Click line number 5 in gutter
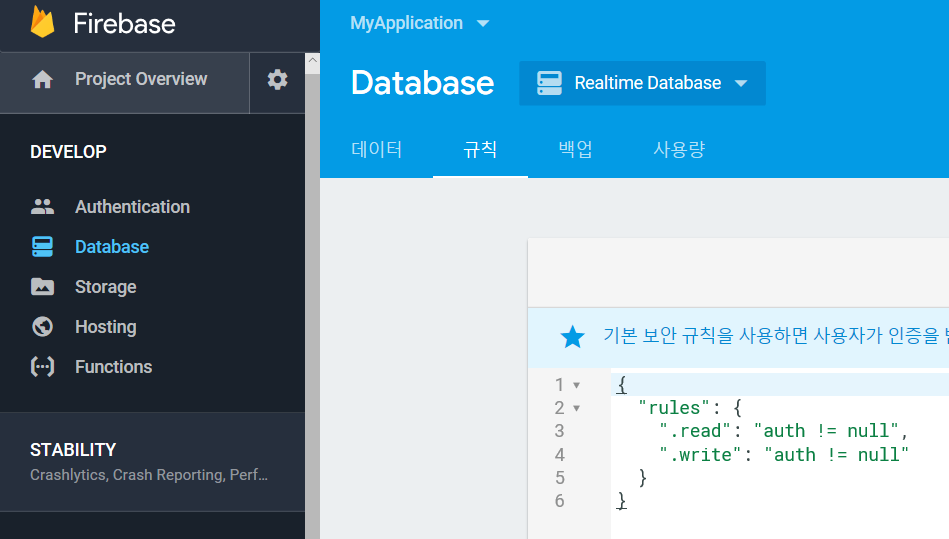 click(559, 478)
